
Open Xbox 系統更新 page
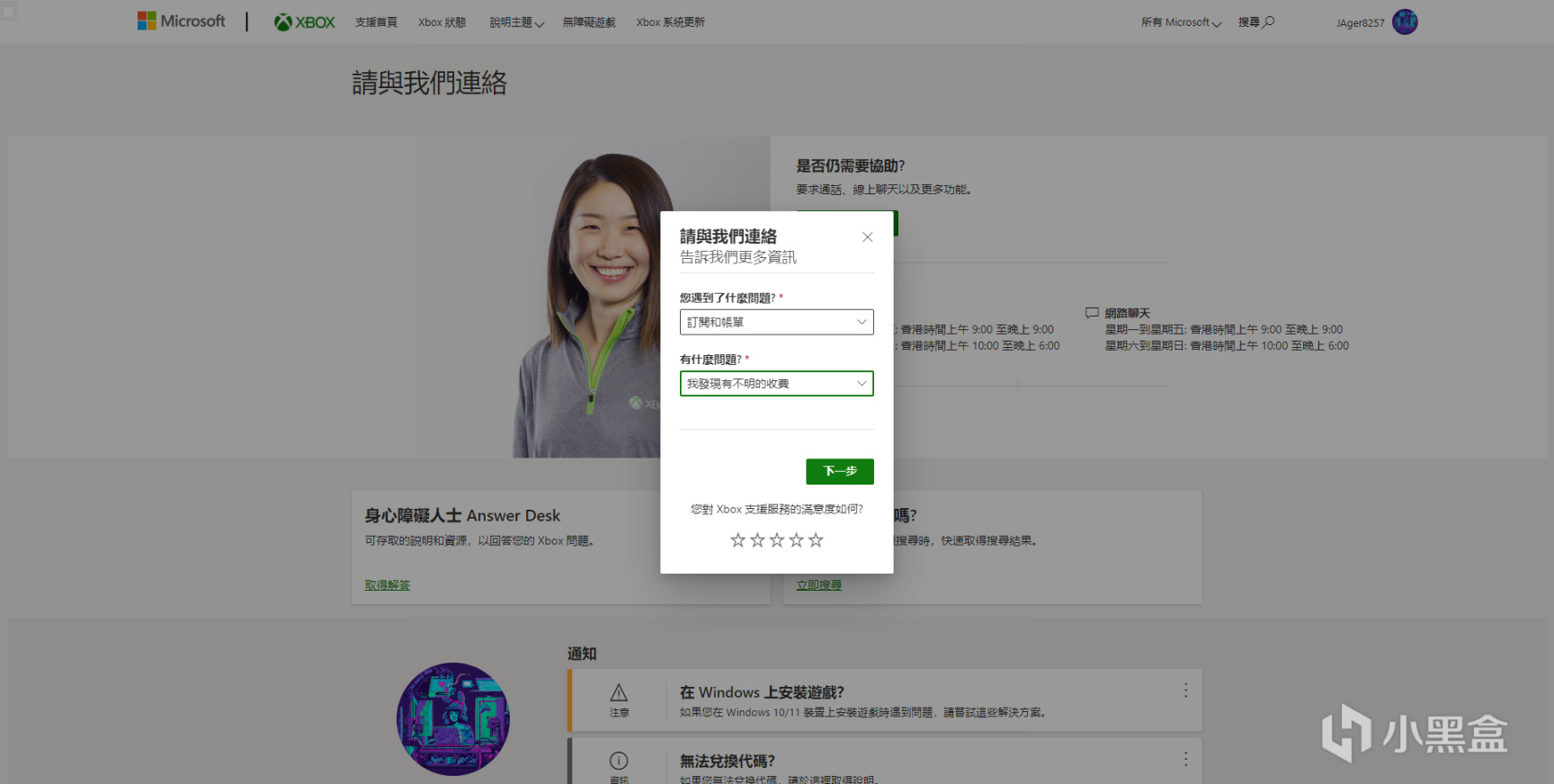[670, 22]
